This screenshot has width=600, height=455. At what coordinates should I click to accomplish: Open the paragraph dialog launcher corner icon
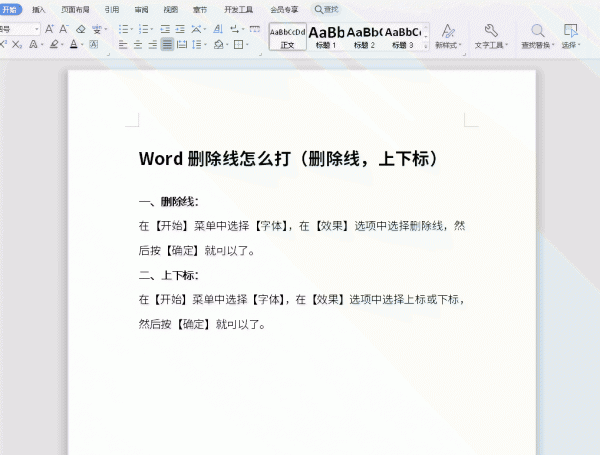(x=261, y=54)
